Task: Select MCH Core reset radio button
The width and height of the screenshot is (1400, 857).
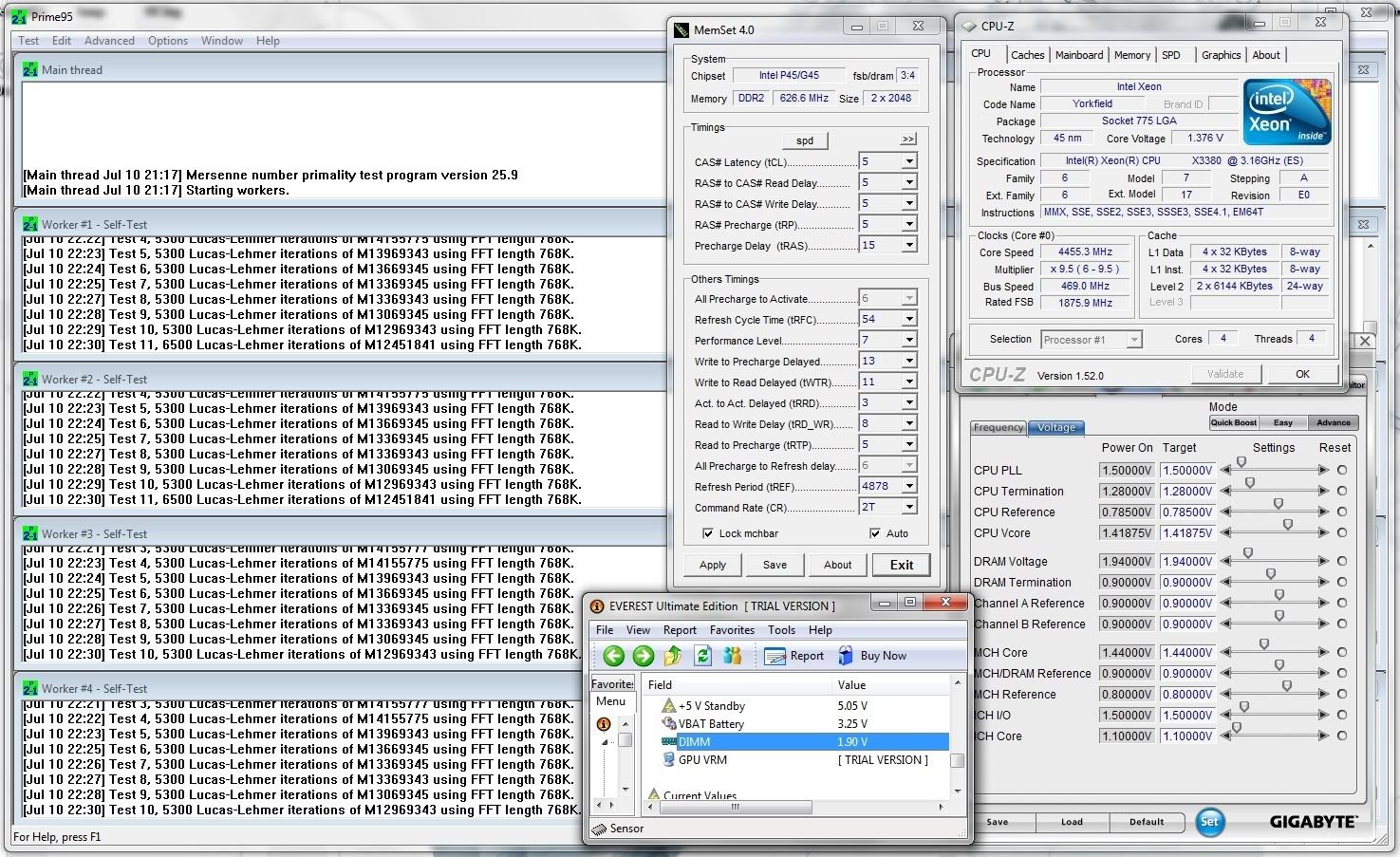Action: (1342, 652)
